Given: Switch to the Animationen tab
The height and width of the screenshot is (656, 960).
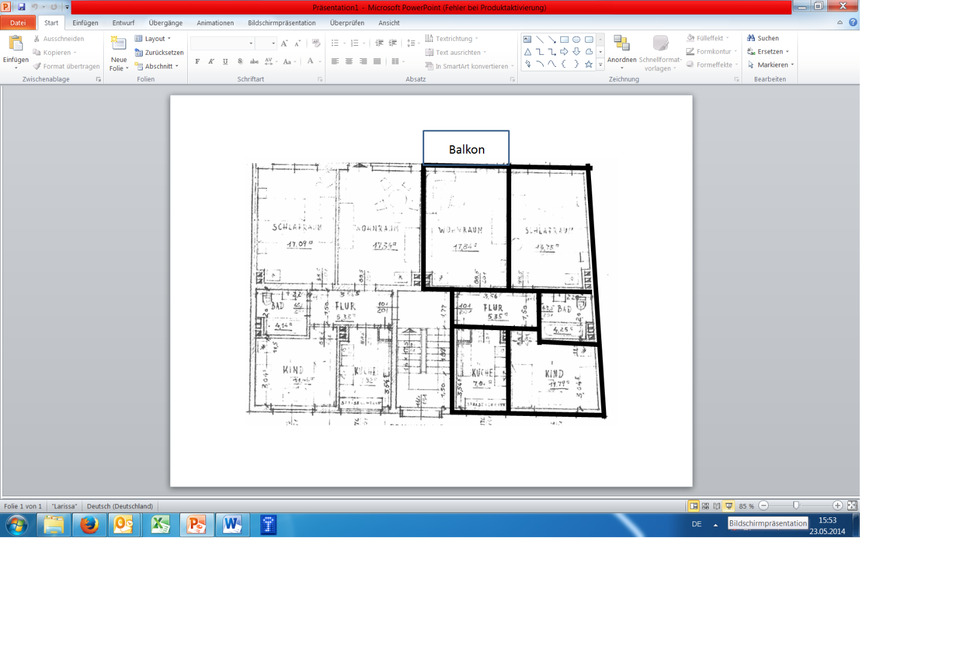Looking at the screenshot, I should click(215, 22).
